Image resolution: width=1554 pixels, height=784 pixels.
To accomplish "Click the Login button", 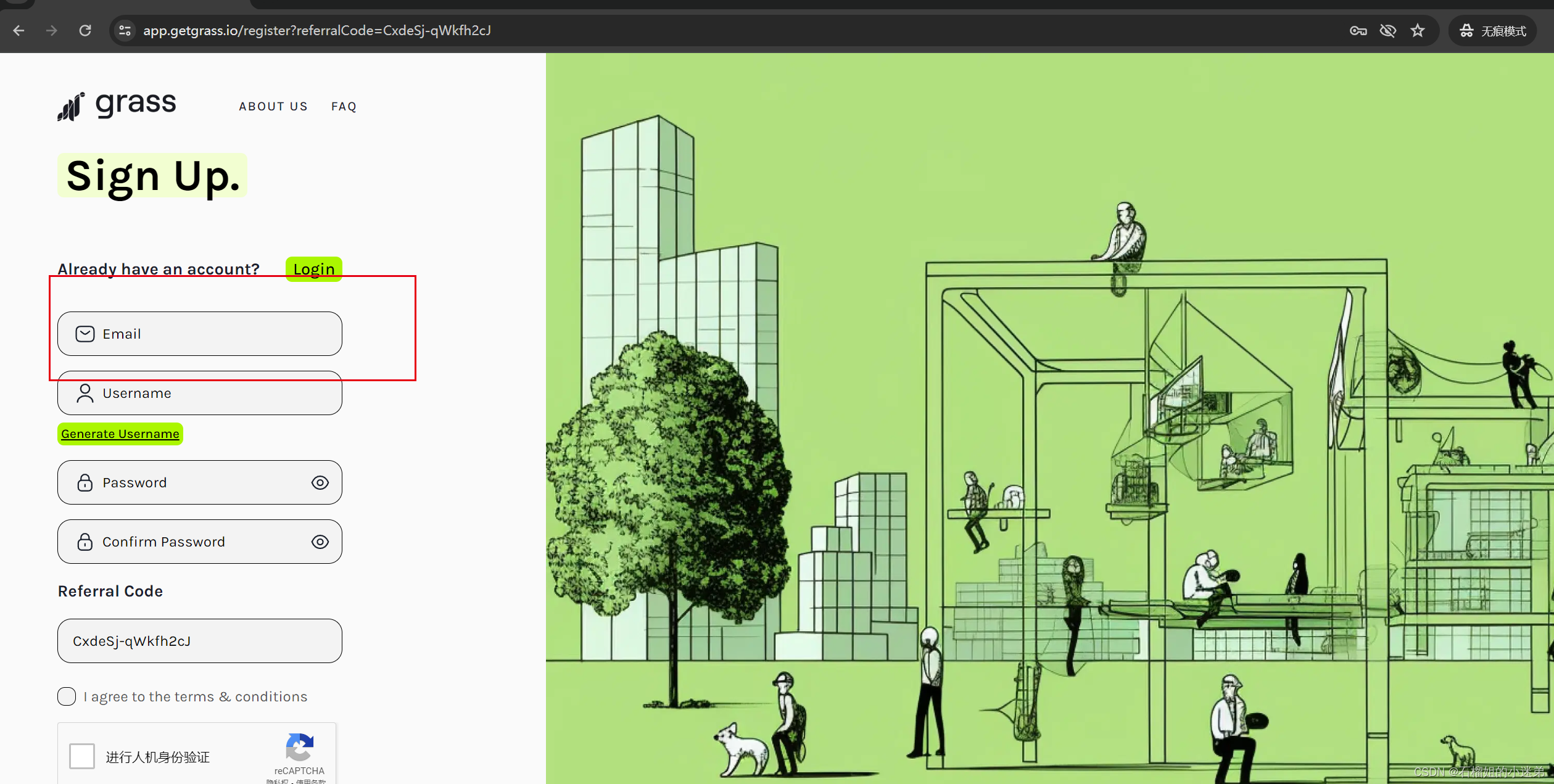I will click(313, 268).
